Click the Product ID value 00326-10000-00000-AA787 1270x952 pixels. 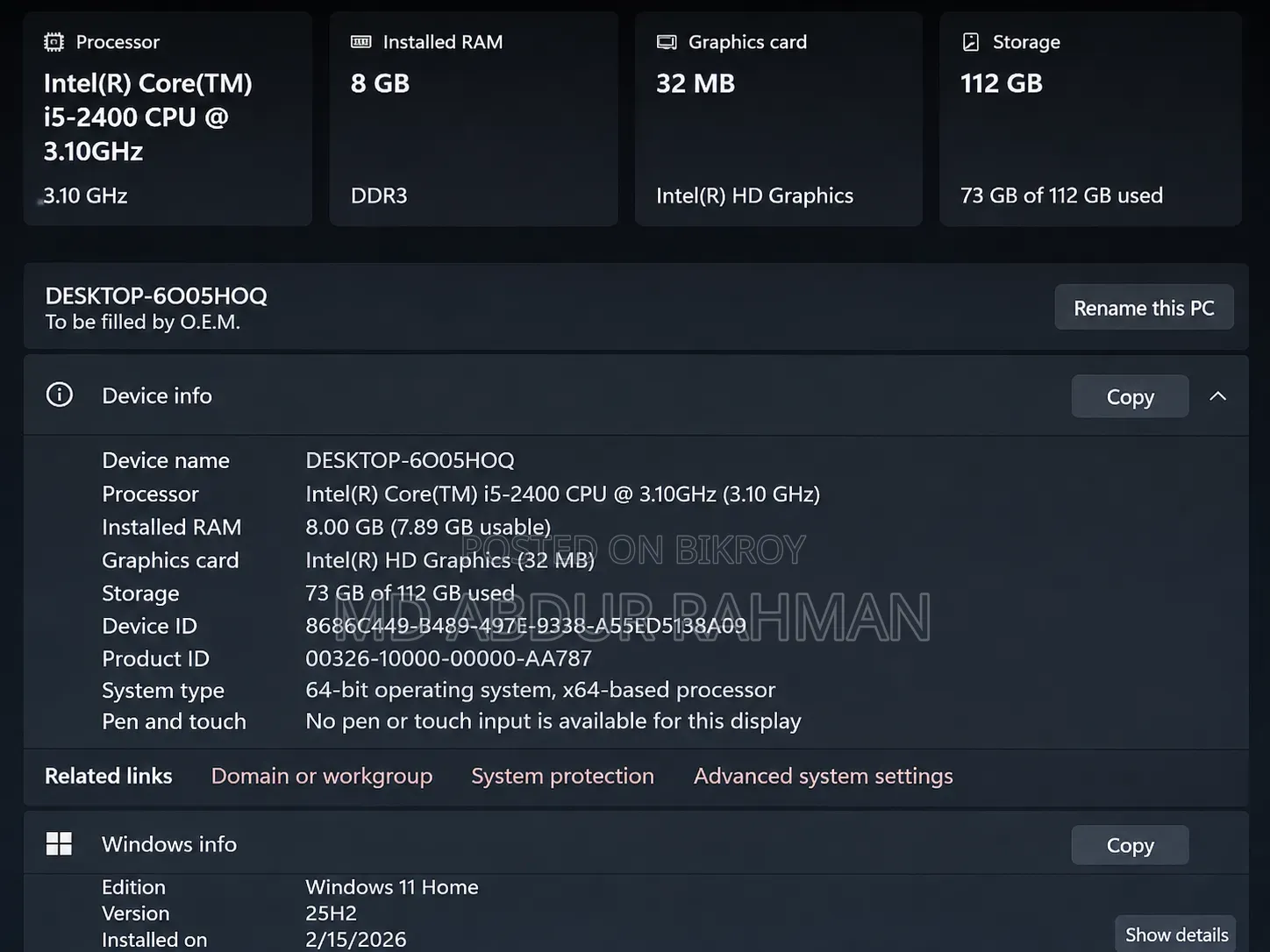click(x=449, y=658)
